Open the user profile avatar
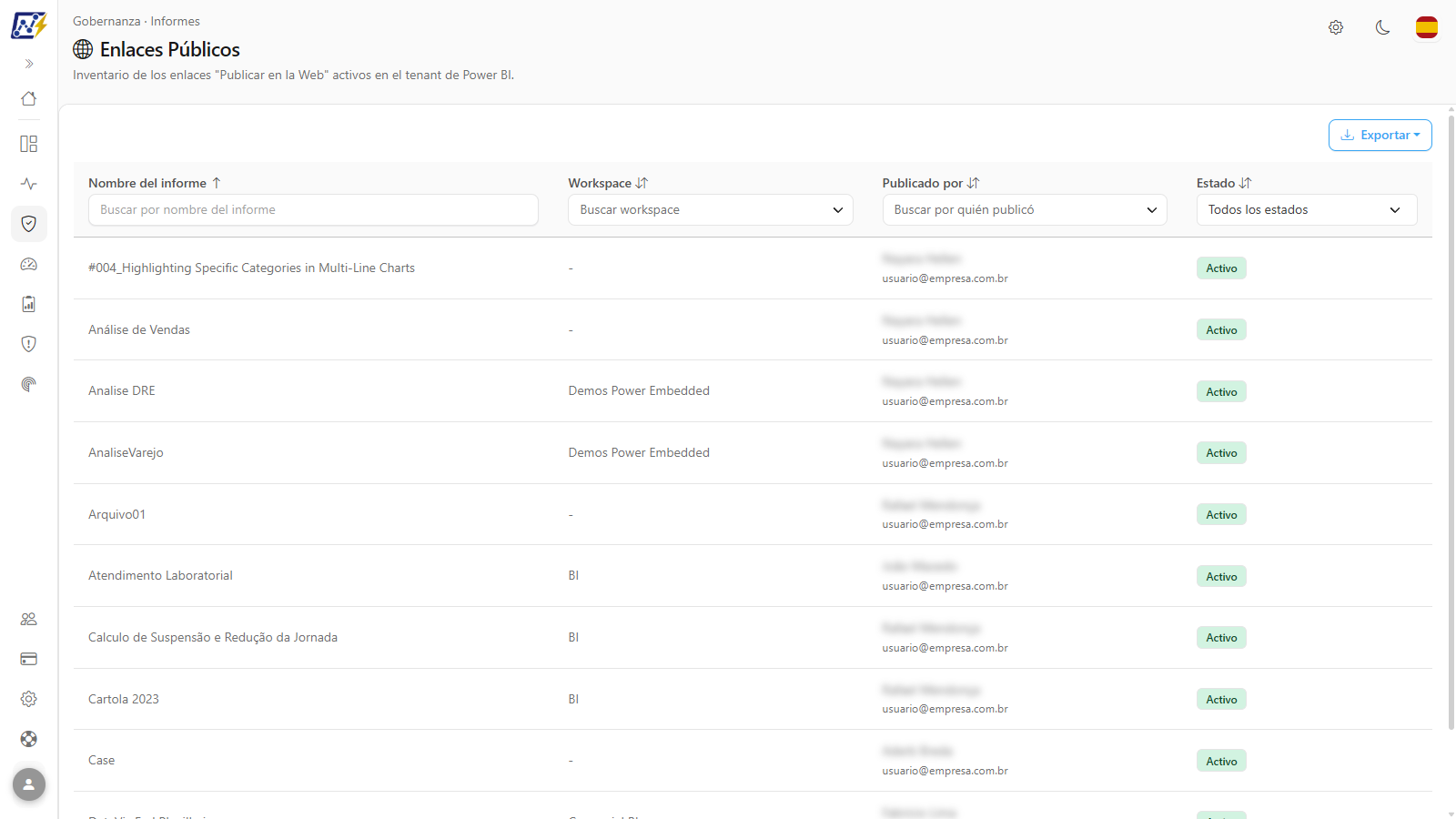 [29, 784]
